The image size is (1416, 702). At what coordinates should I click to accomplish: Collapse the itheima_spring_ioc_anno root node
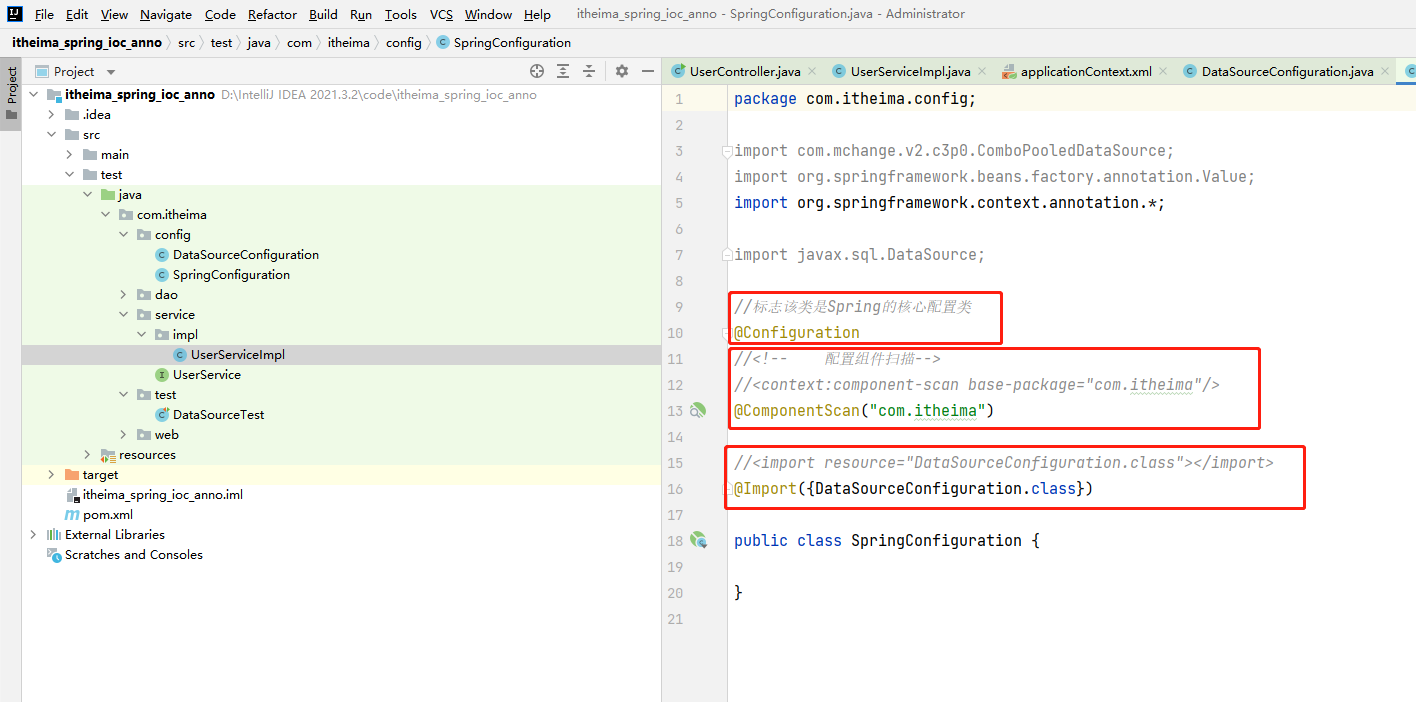(x=33, y=95)
